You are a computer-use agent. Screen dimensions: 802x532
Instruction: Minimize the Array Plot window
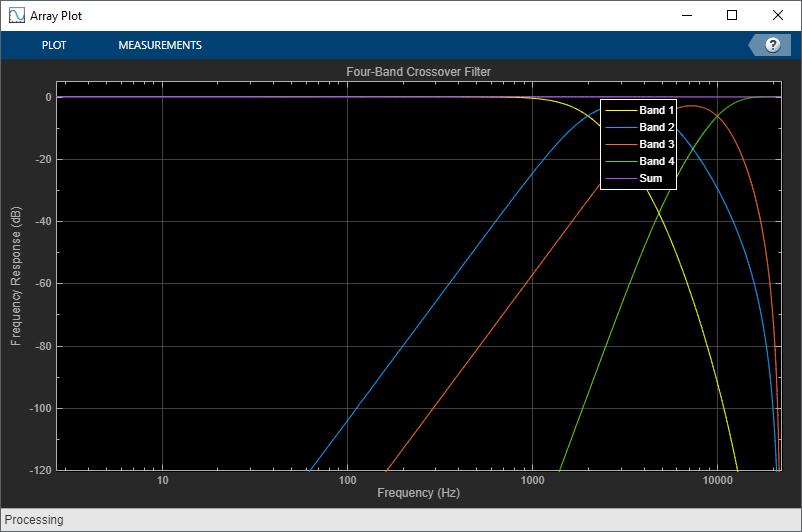[687, 15]
